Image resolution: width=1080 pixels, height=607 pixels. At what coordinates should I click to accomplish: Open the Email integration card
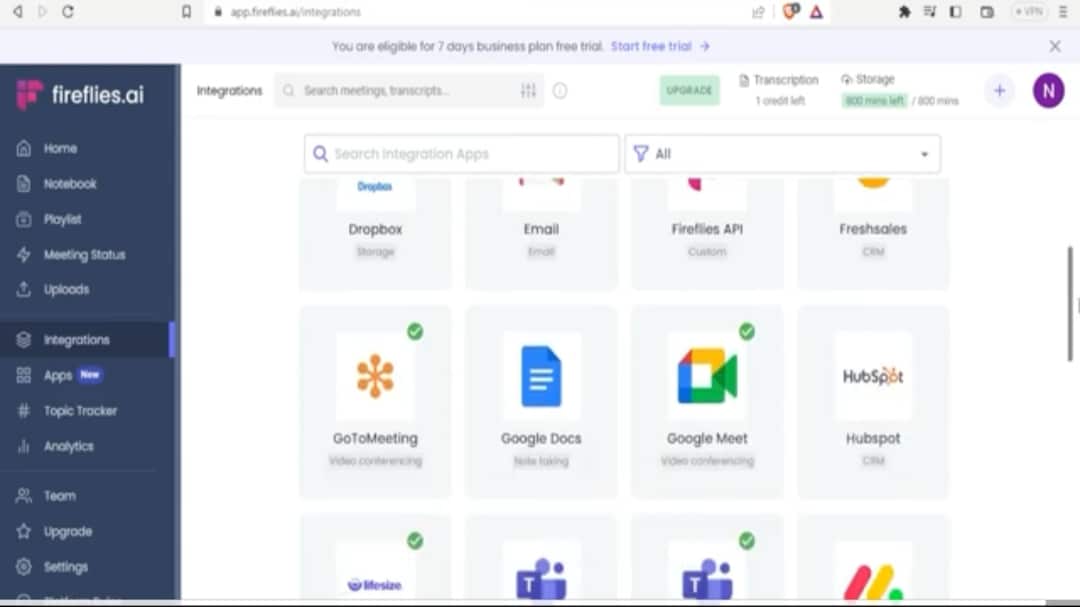point(541,233)
